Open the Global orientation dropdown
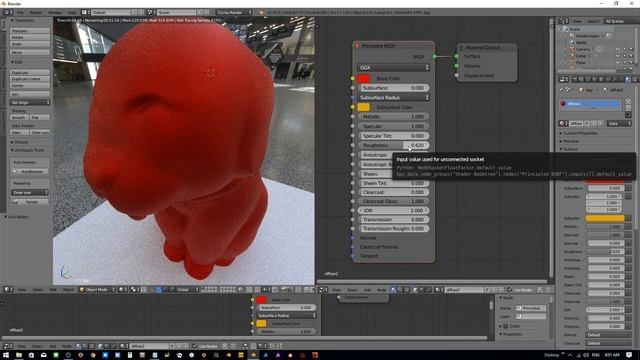 click(x=187, y=289)
